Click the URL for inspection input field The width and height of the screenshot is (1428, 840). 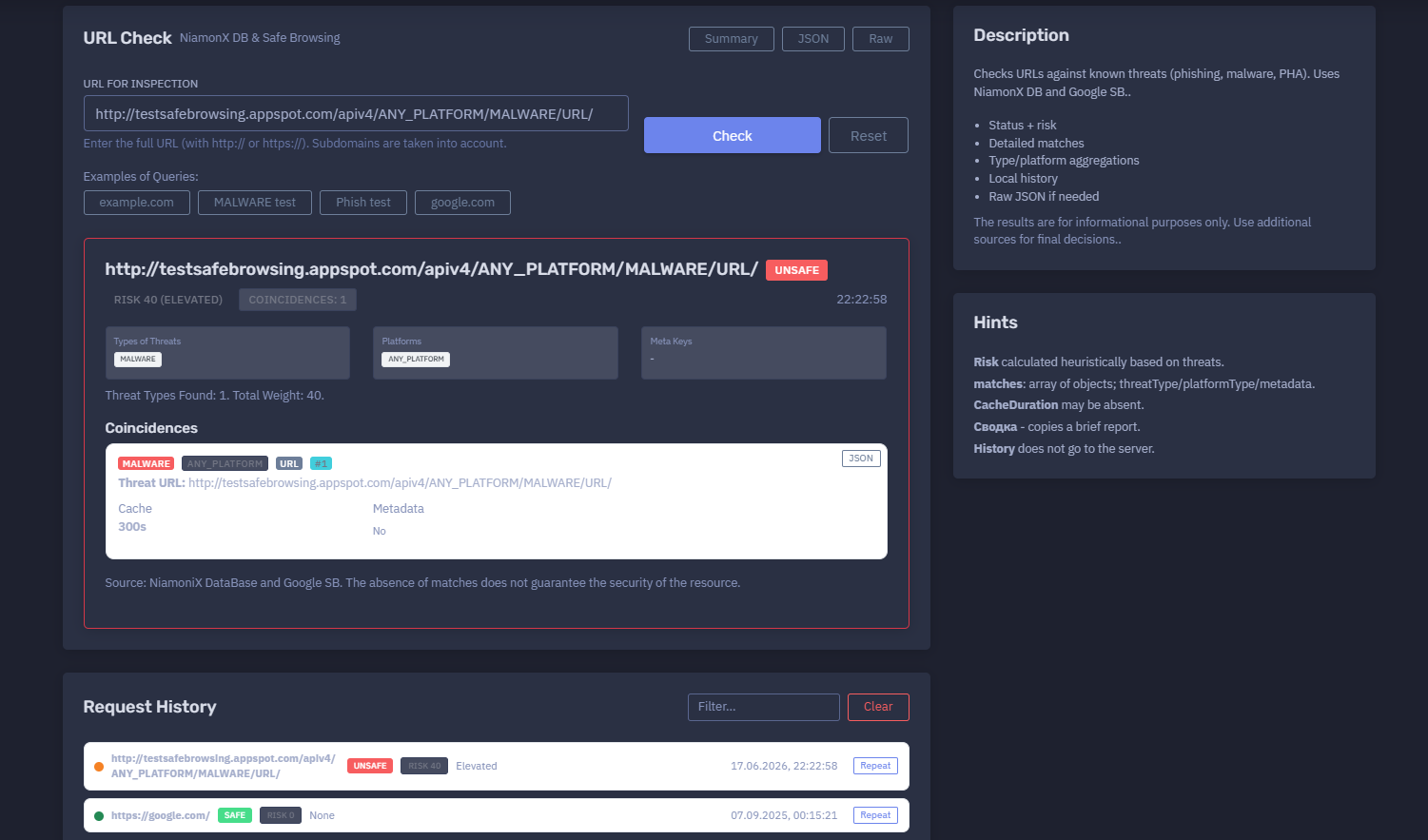point(356,113)
